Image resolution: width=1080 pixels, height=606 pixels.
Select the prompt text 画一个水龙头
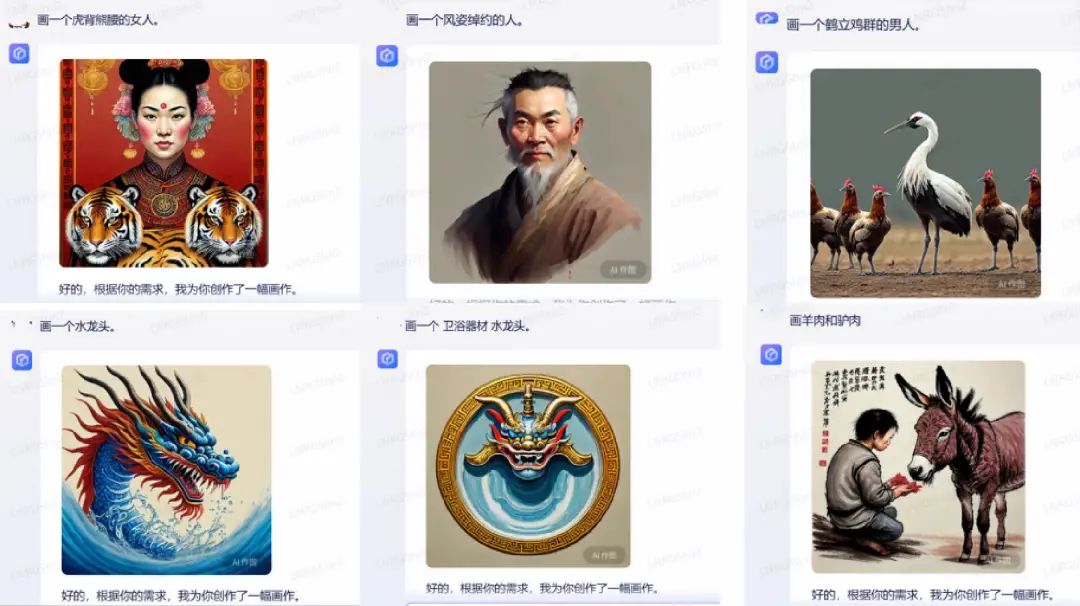pyautogui.click(x=78, y=326)
